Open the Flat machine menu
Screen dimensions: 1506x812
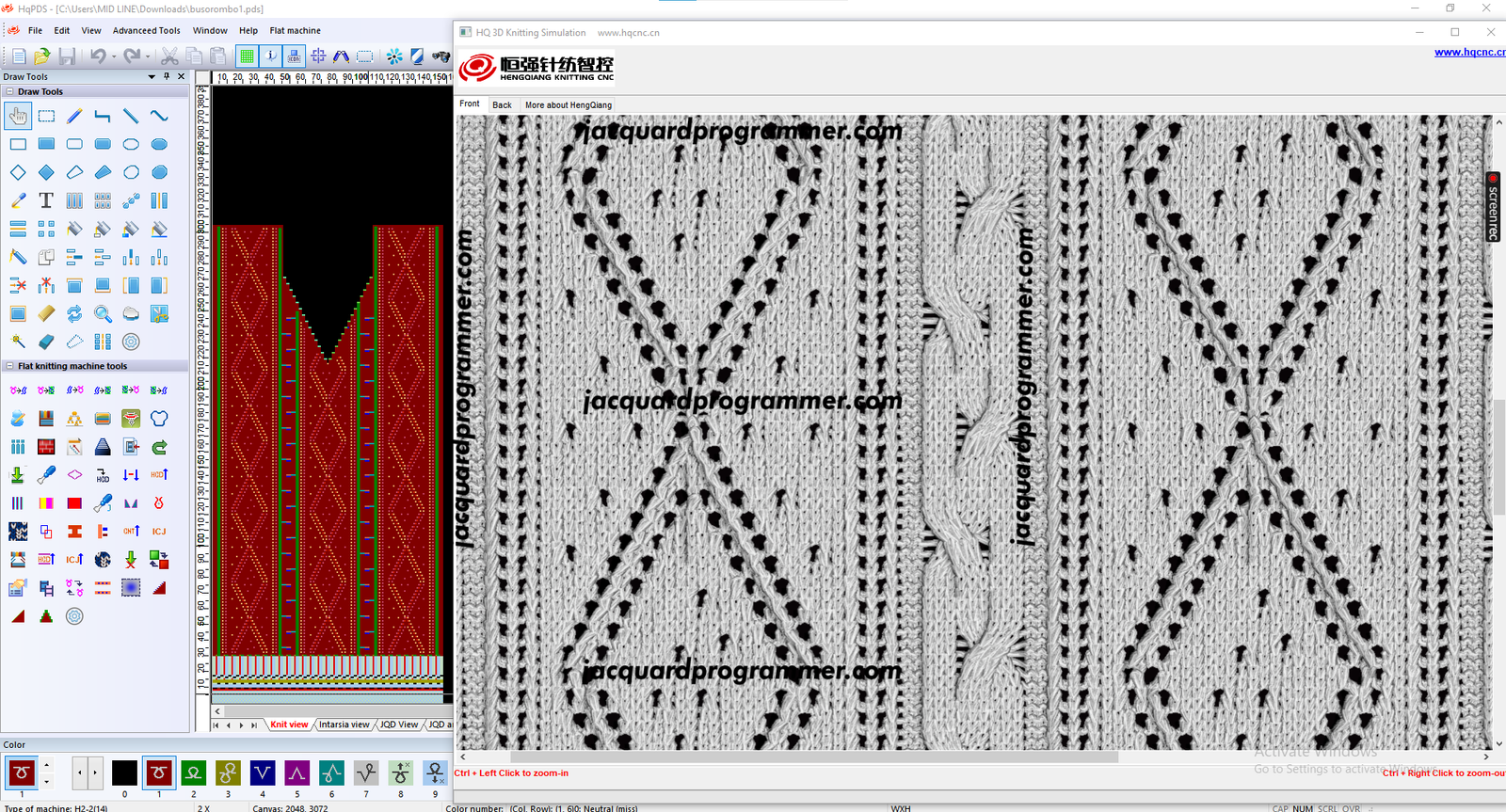point(295,30)
